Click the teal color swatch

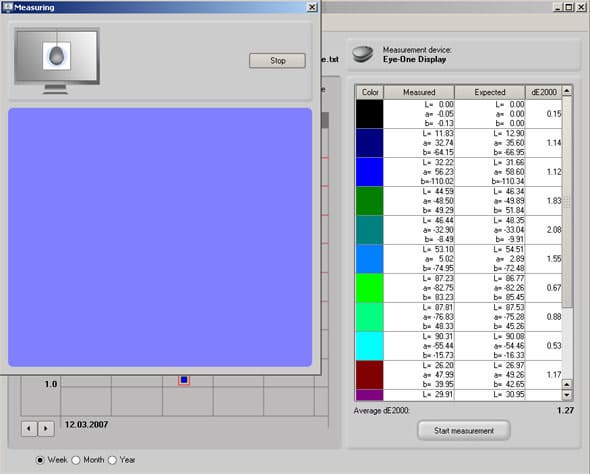370,230
